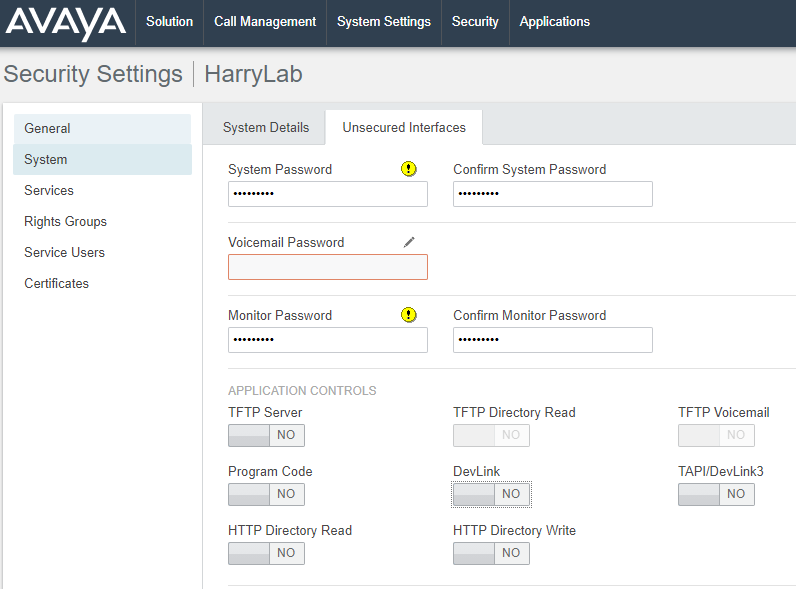
Task: Toggle the TFTP Voicemail switch
Action: pyautogui.click(x=716, y=435)
